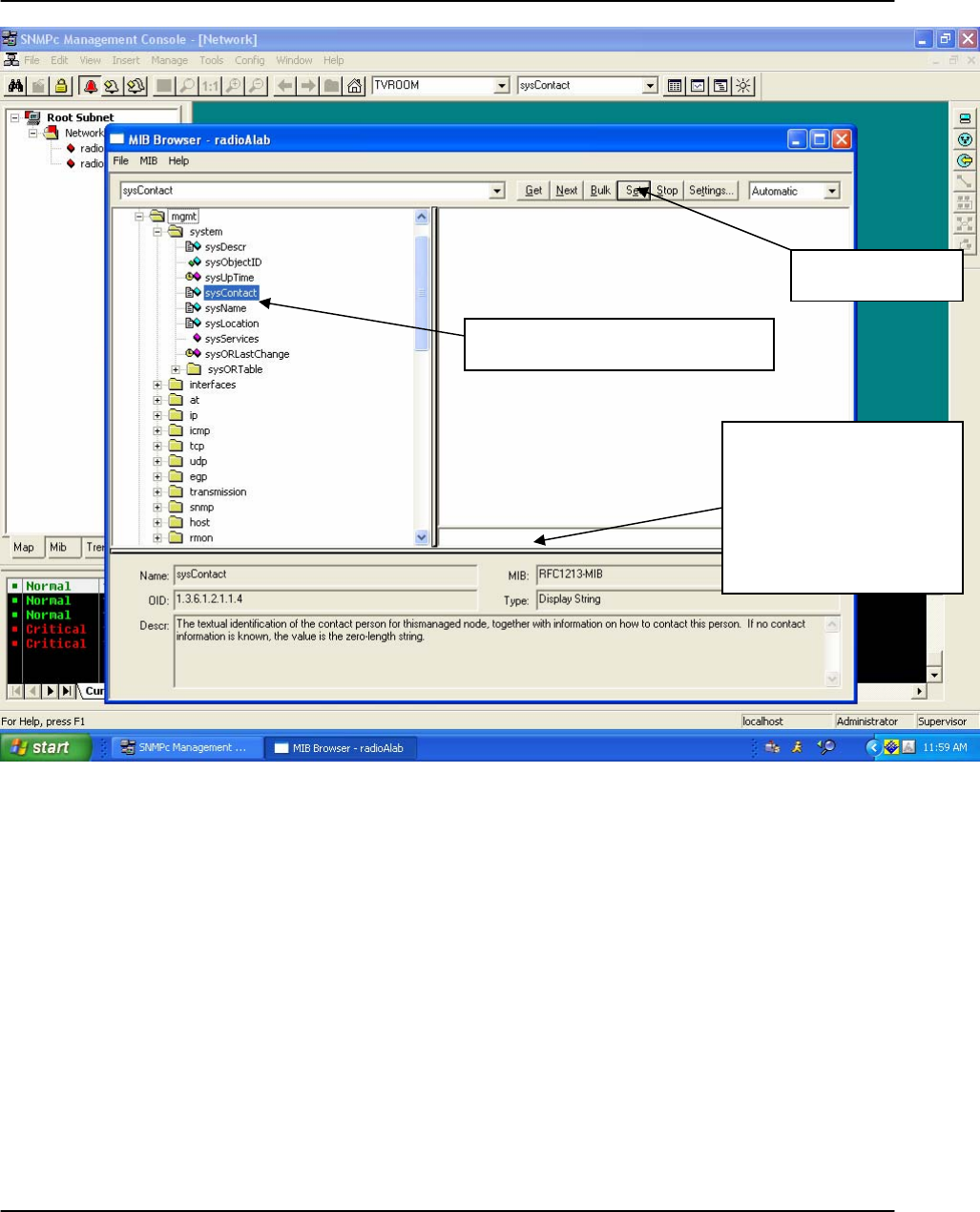The image size is (980, 1212).
Task: Click the home toolbar icon
Action: point(355,86)
